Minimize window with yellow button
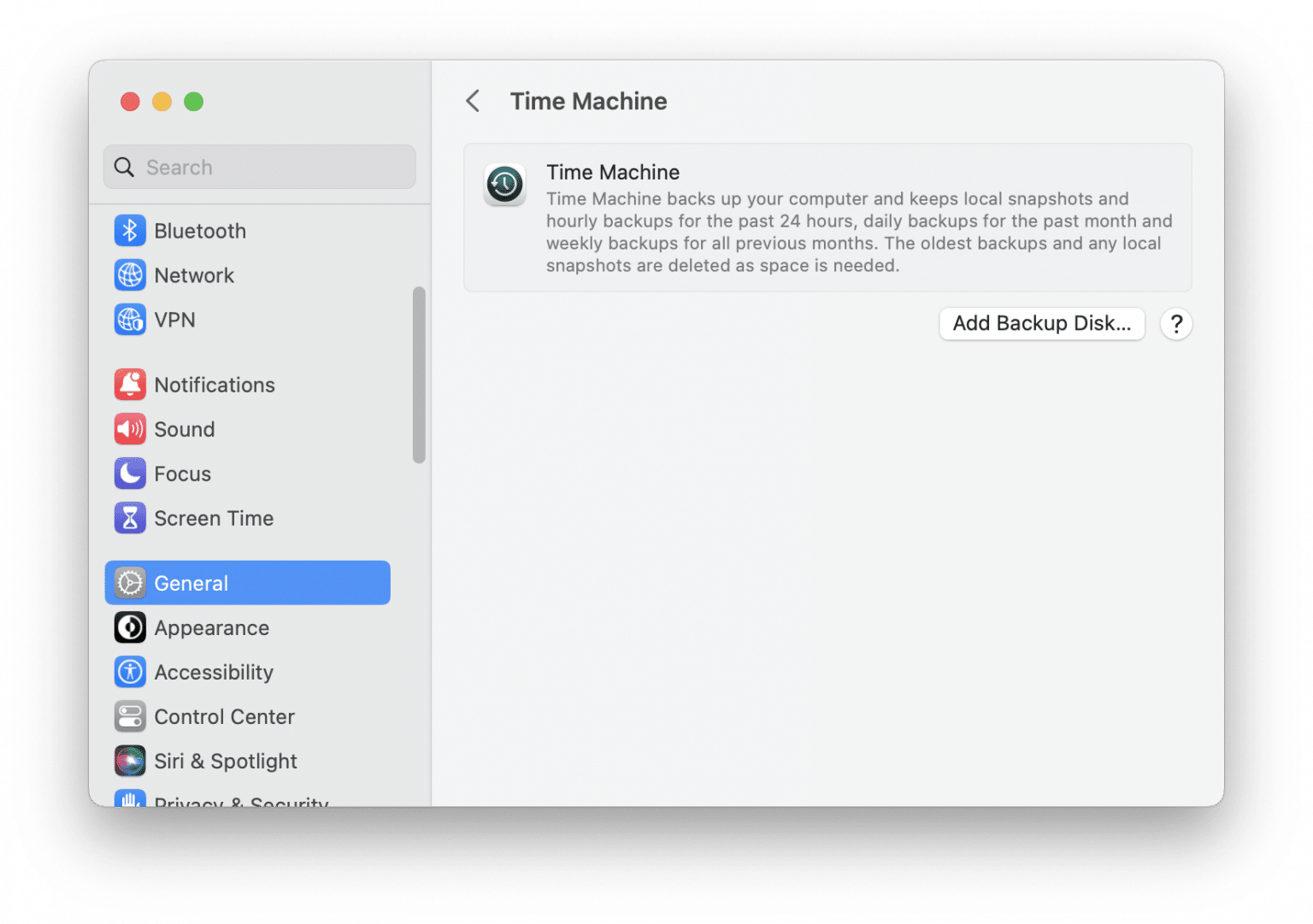 [162, 102]
